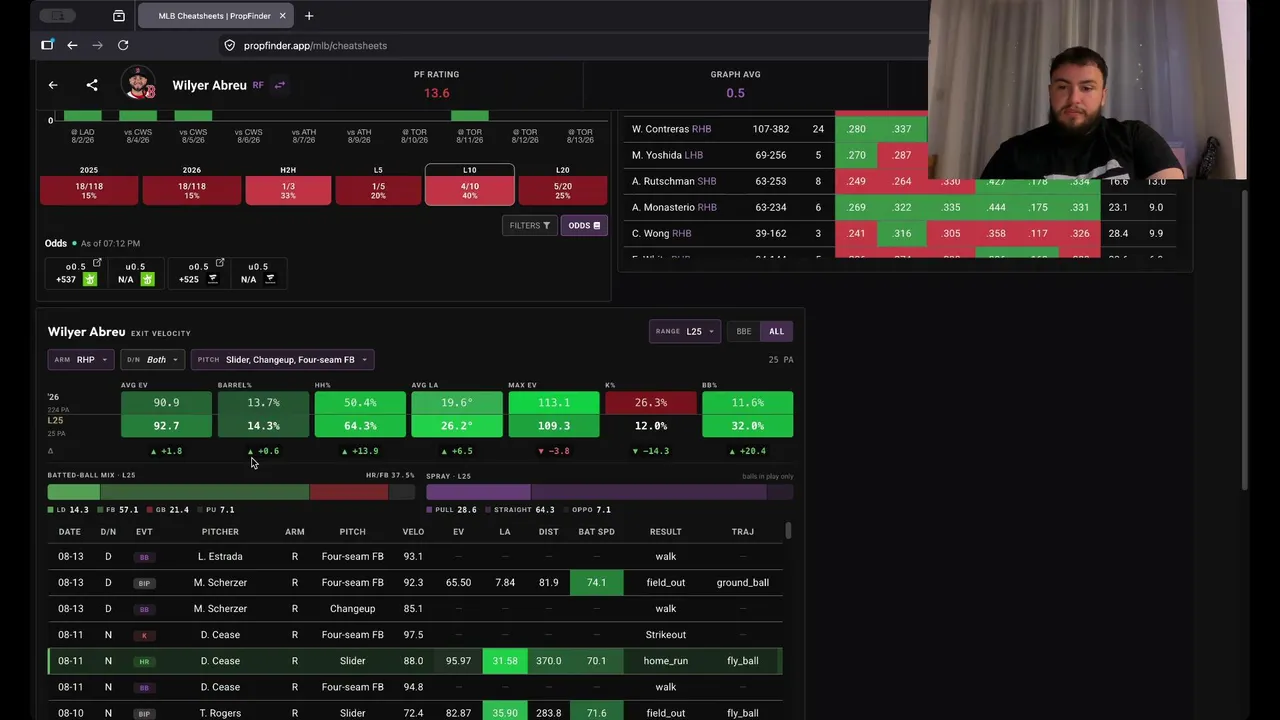1280x720 pixels.
Task: Close the MLB Cheatsheets tab
Action: [x=283, y=16]
